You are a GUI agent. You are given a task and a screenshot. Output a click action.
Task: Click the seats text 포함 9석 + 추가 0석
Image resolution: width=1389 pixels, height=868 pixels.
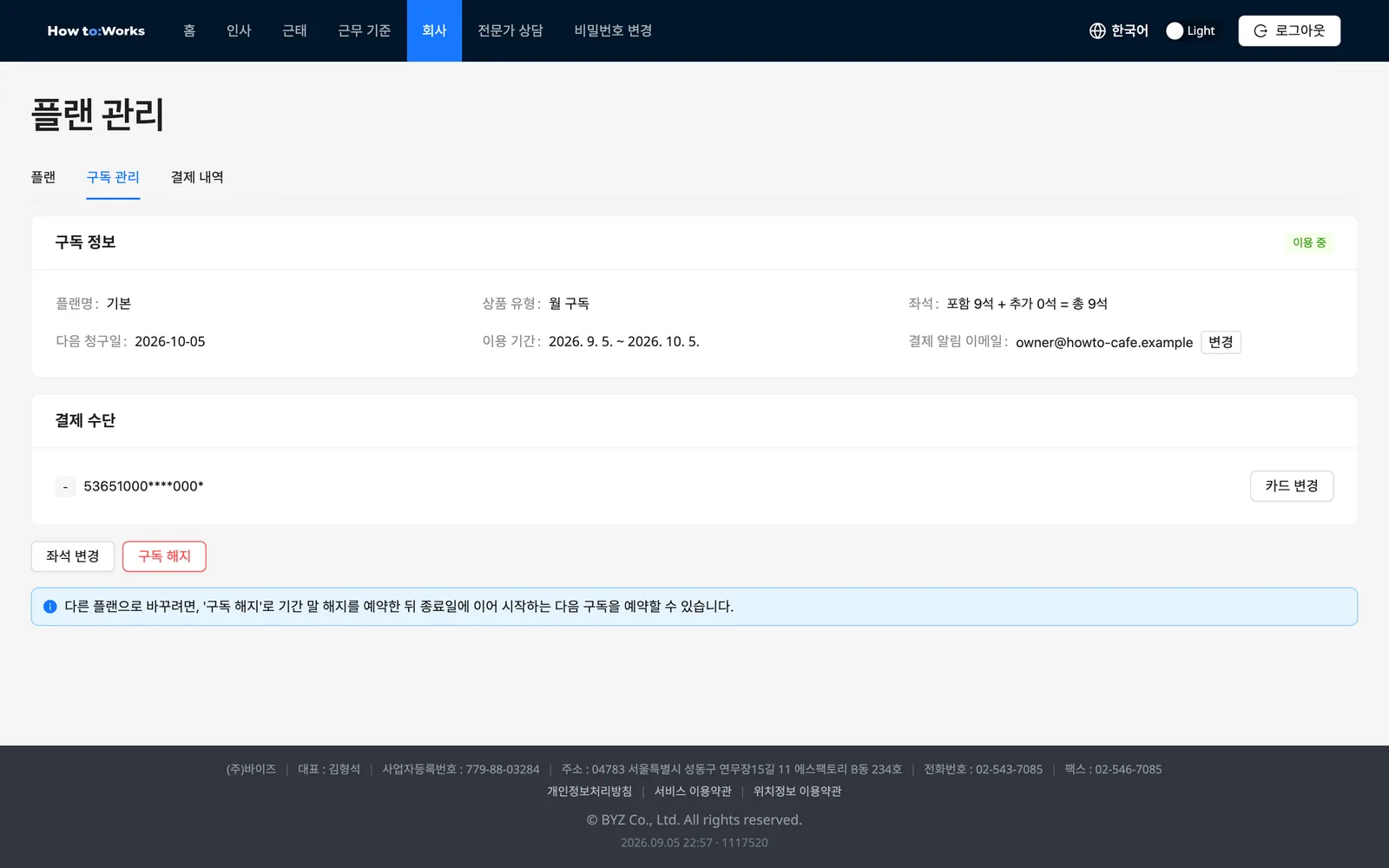pyautogui.click(x=1001, y=304)
